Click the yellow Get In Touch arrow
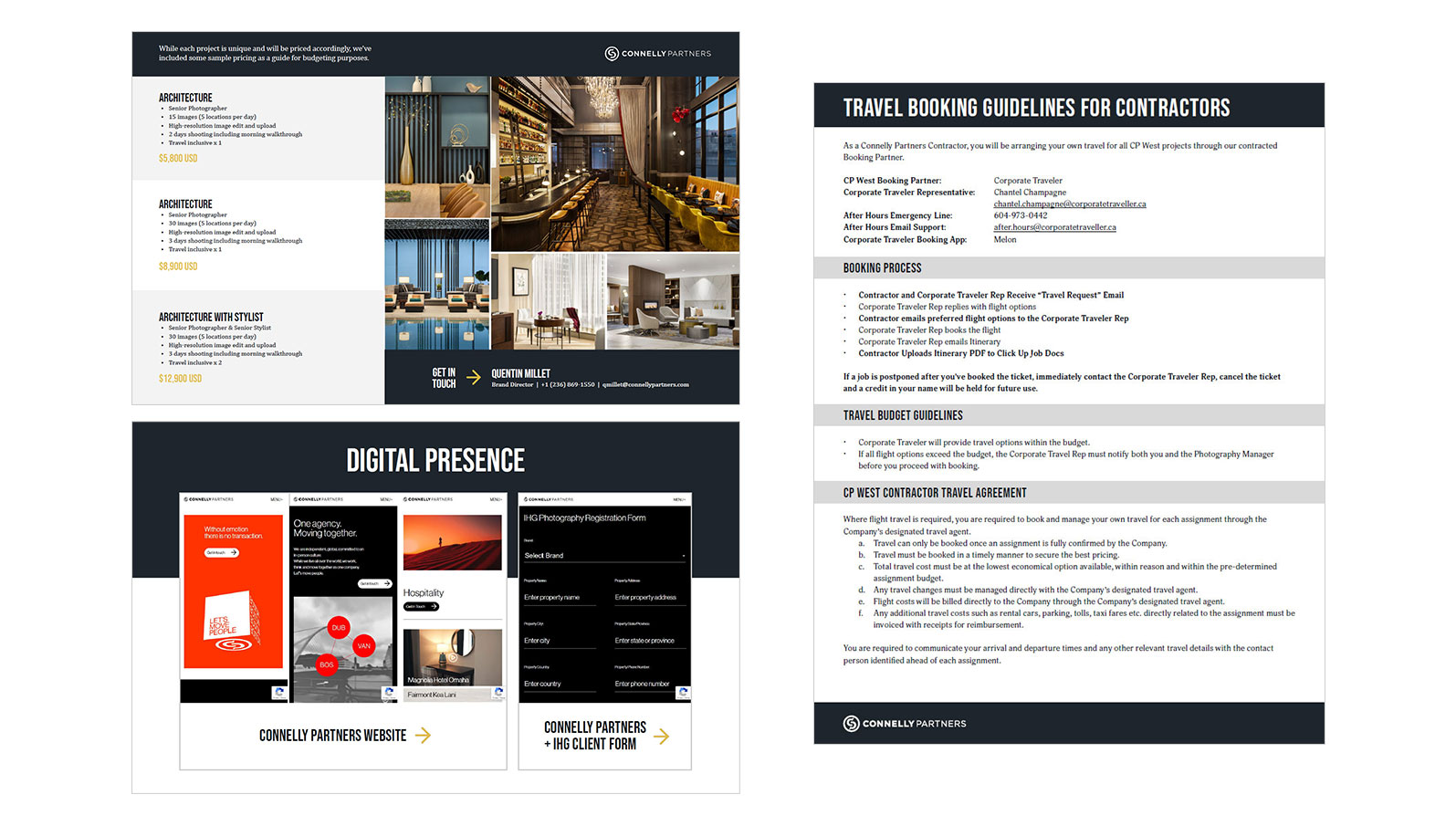 (x=474, y=377)
